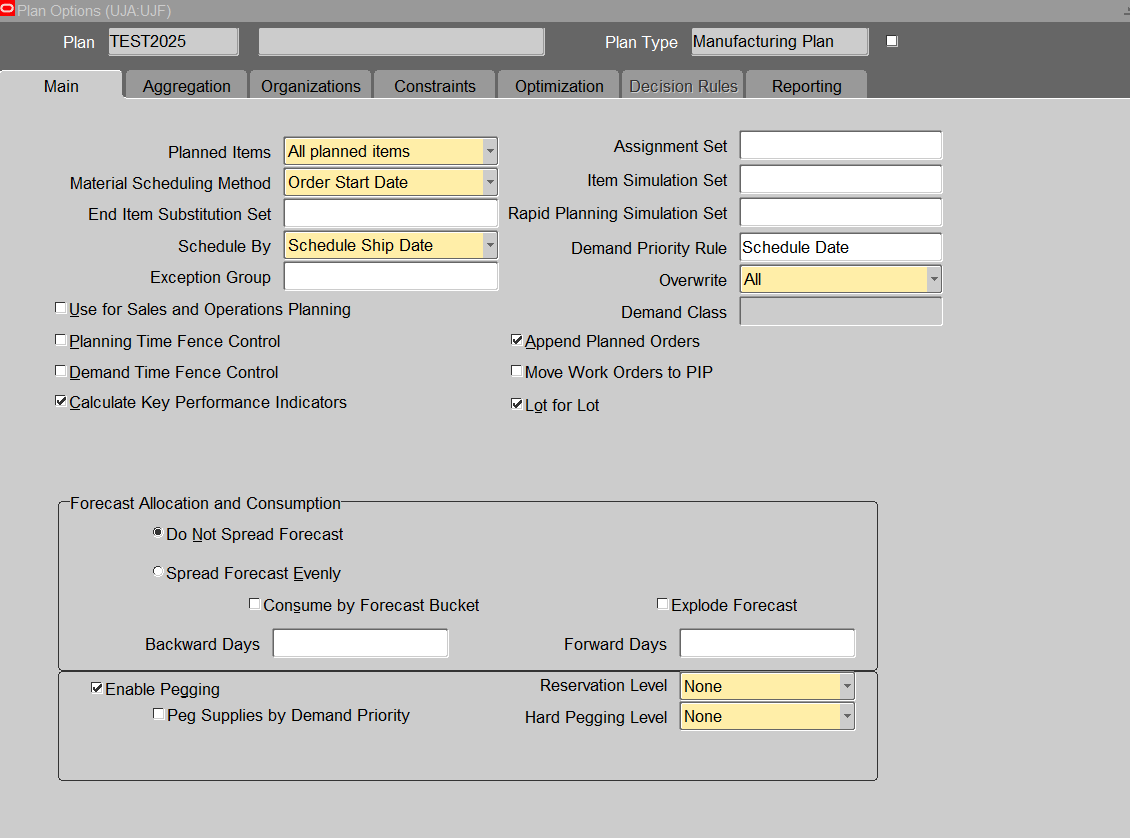
Task: Select Do Not Spread Forecast radio
Action: tap(158, 532)
